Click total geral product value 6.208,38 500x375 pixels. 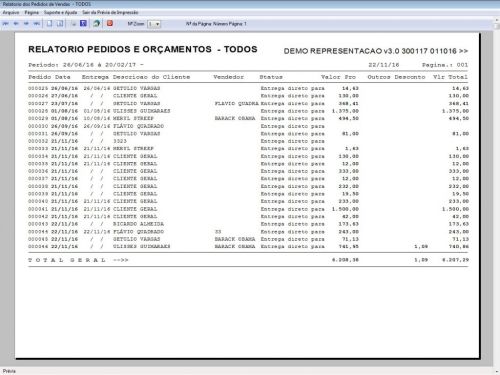[x=345, y=260]
